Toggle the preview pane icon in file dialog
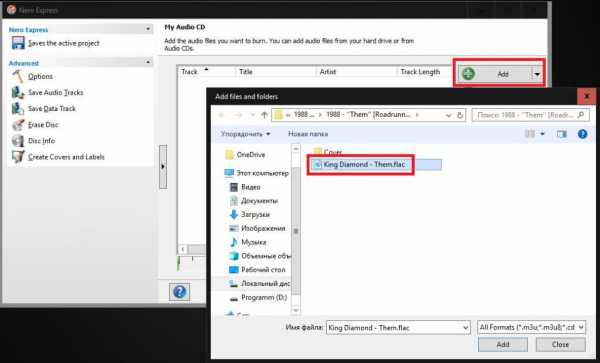This screenshot has height=363, width=600. pyautogui.click(x=562, y=134)
